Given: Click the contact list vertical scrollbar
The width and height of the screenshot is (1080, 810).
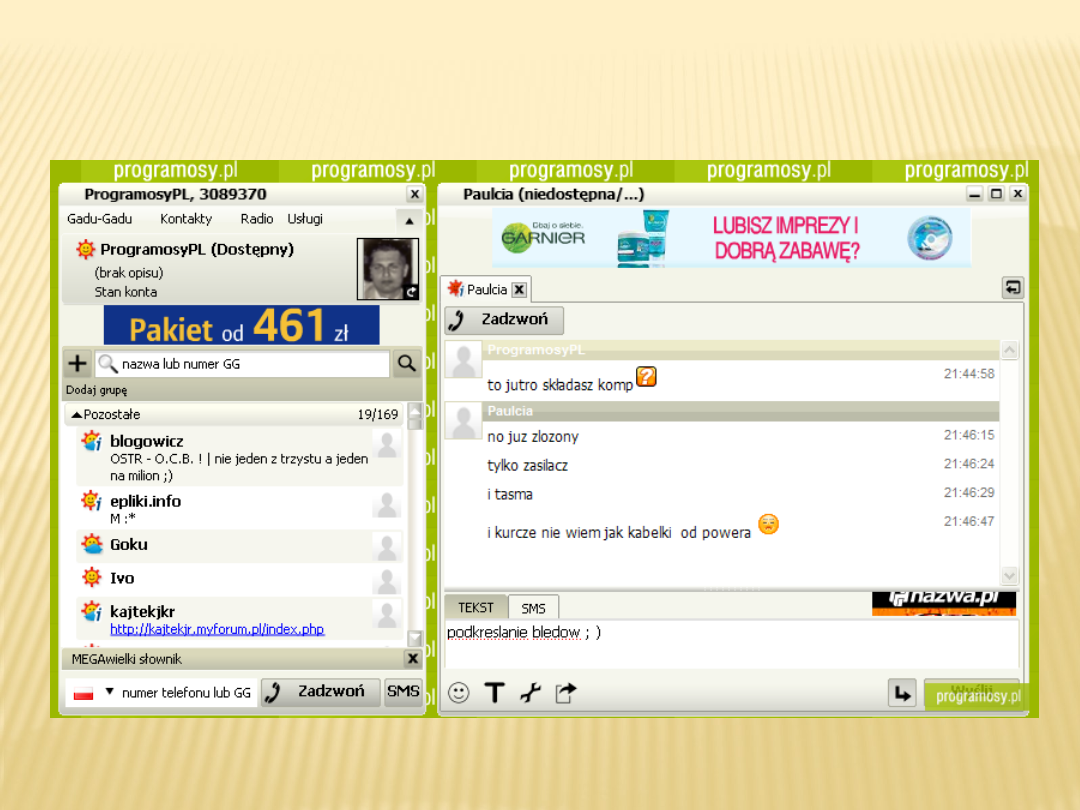Looking at the screenshot, I should tap(414, 520).
